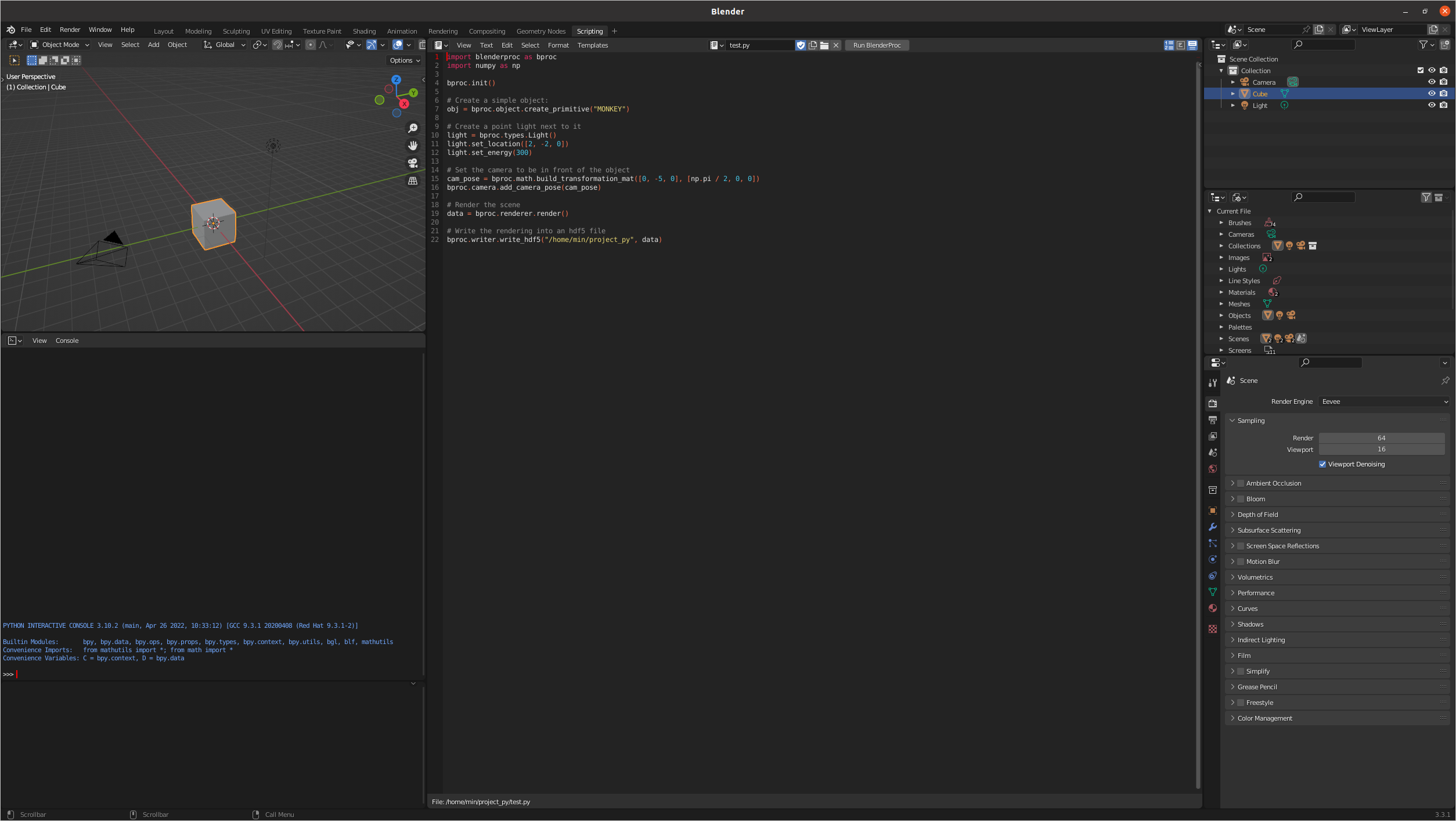Switch perspective/orthographic with grid icon

(413, 180)
